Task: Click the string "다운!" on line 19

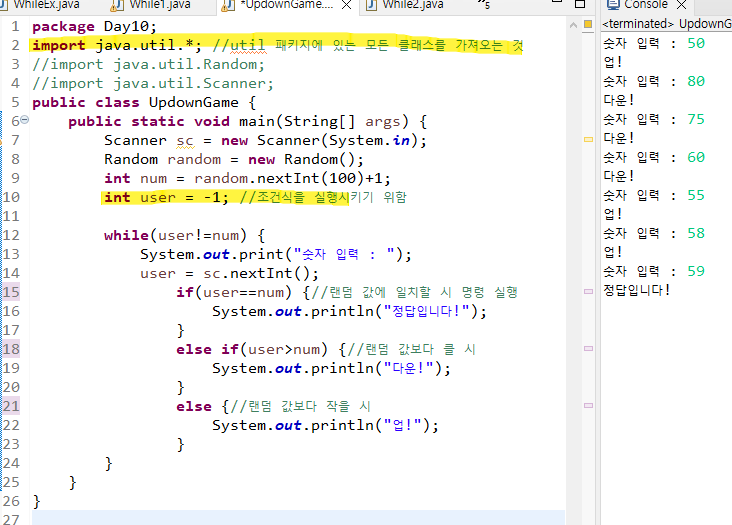Action: click(408, 368)
